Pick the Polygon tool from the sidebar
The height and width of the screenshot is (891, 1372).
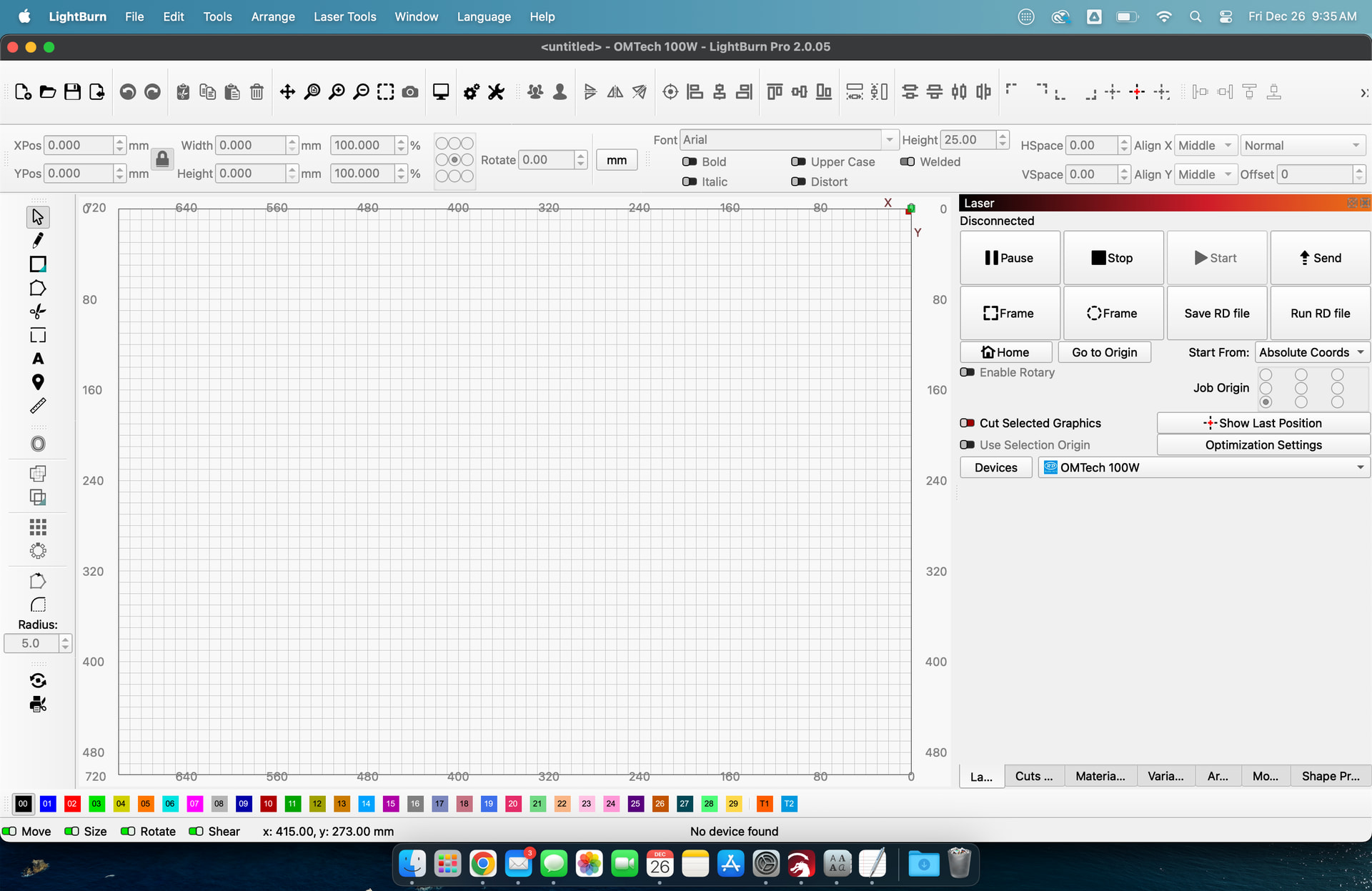[x=38, y=288]
